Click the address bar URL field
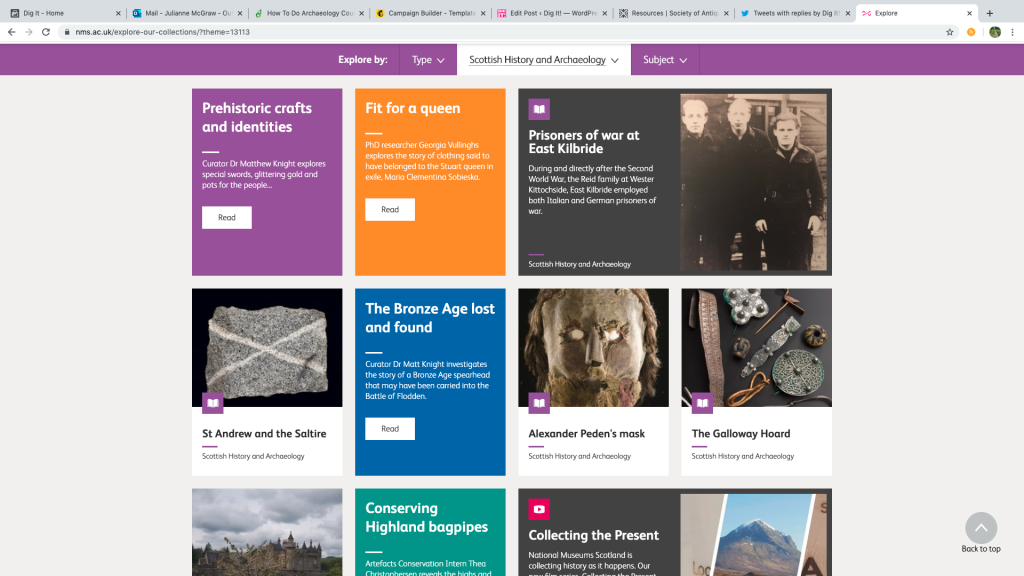The width and height of the screenshot is (1024, 576). click(503, 32)
